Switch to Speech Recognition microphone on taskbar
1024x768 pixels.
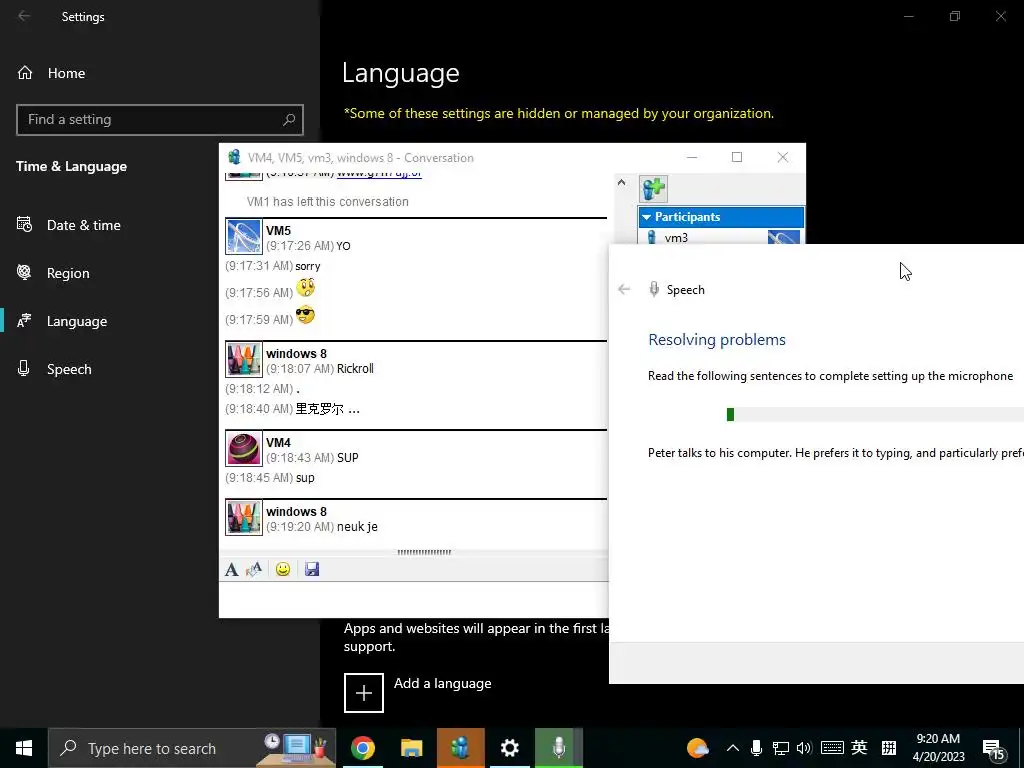click(559, 748)
